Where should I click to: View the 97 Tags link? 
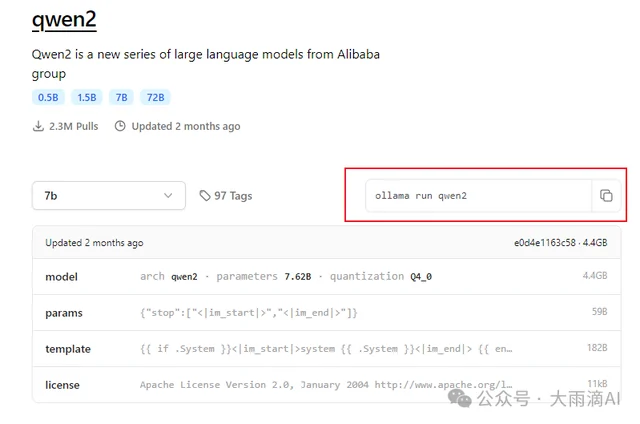click(226, 196)
